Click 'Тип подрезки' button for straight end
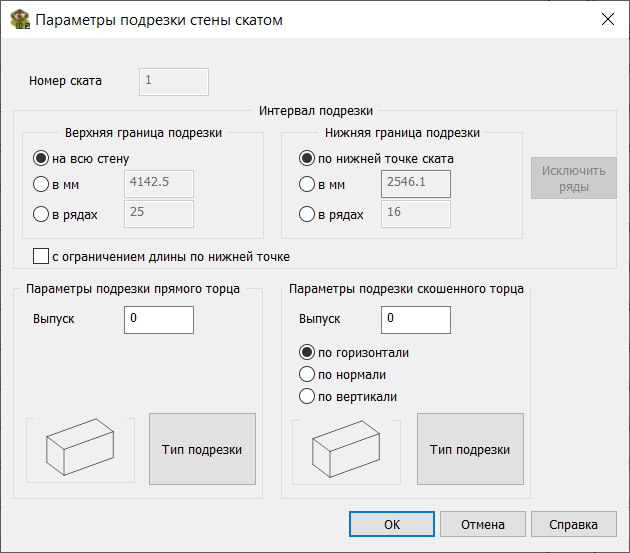630x553 pixels. tap(202, 449)
